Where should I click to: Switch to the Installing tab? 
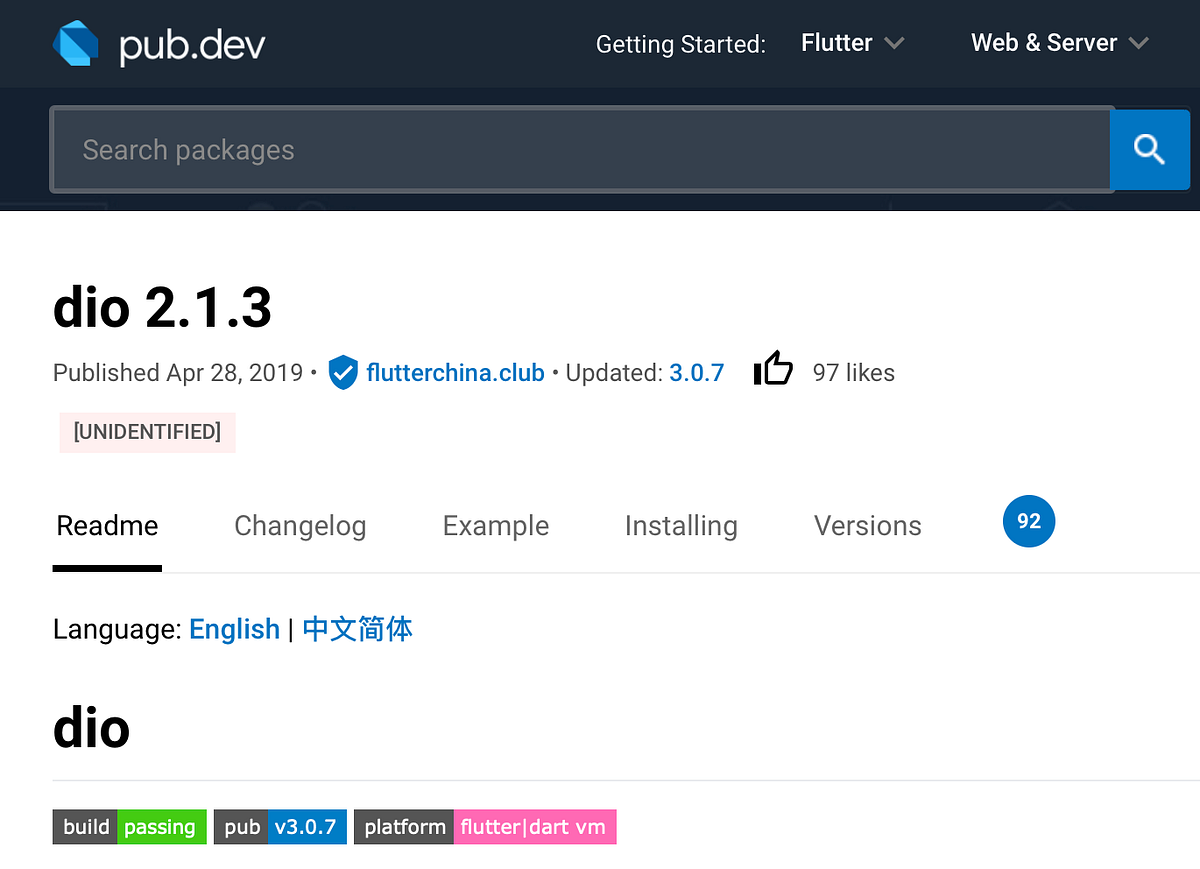tap(681, 526)
